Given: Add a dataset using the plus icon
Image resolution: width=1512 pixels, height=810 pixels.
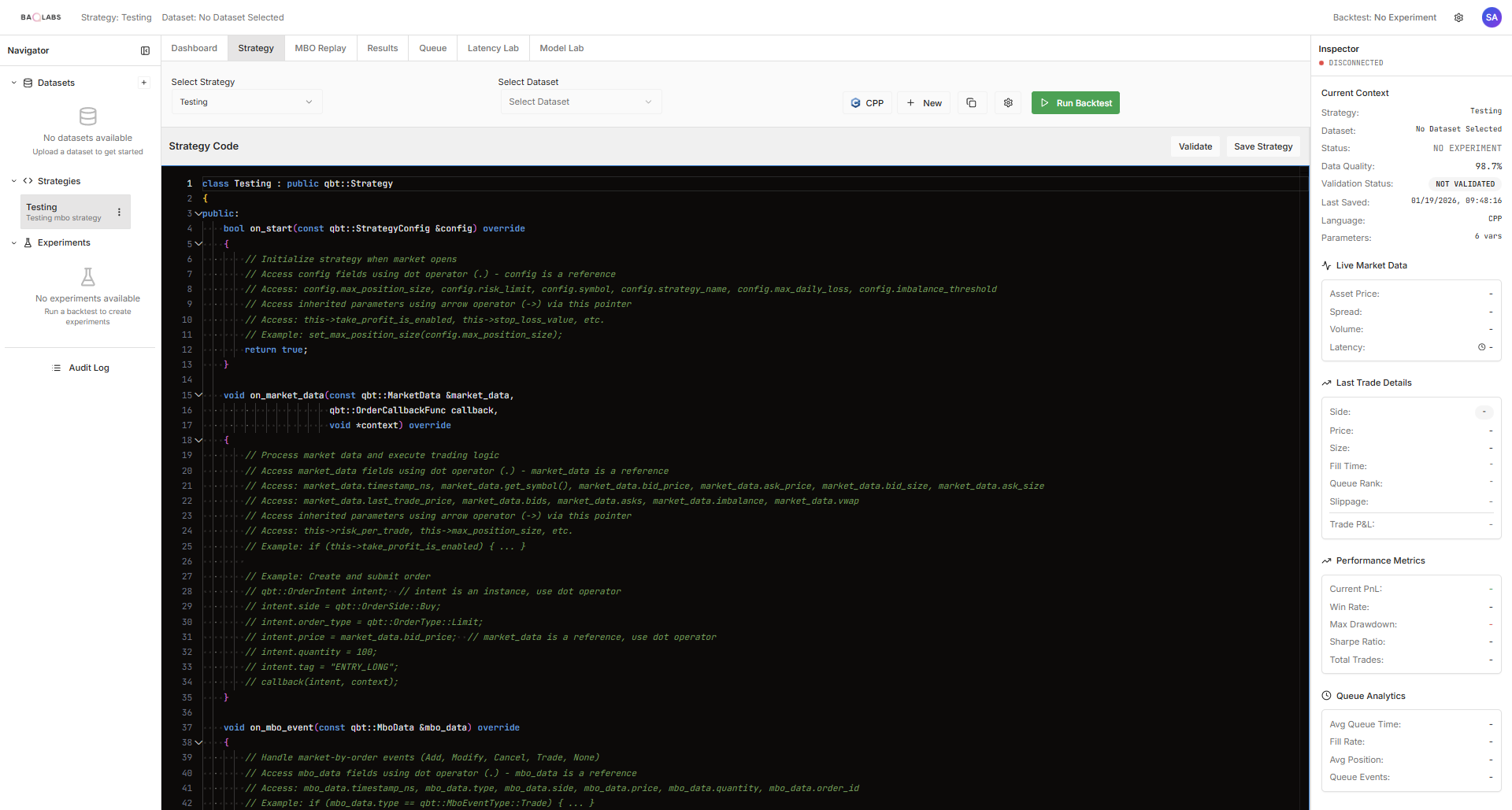Looking at the screenshot, I should [x=144, y=82].
